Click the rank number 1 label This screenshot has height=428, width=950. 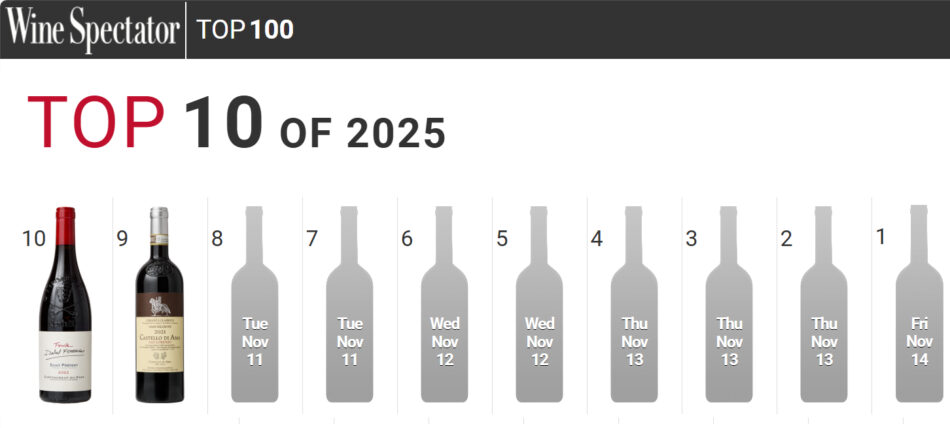(x=881, y=237)
